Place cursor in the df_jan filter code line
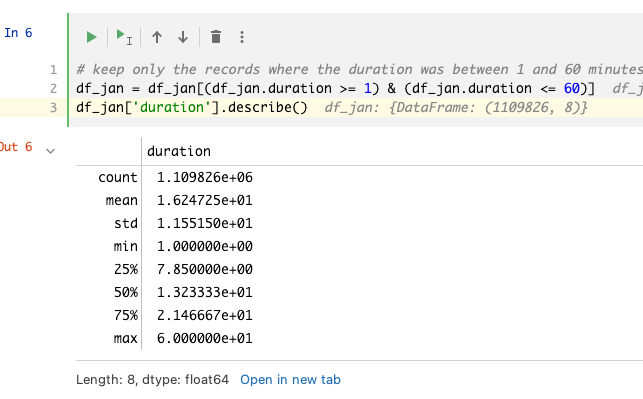Viewport: 643px width, 399px height. 335,89
